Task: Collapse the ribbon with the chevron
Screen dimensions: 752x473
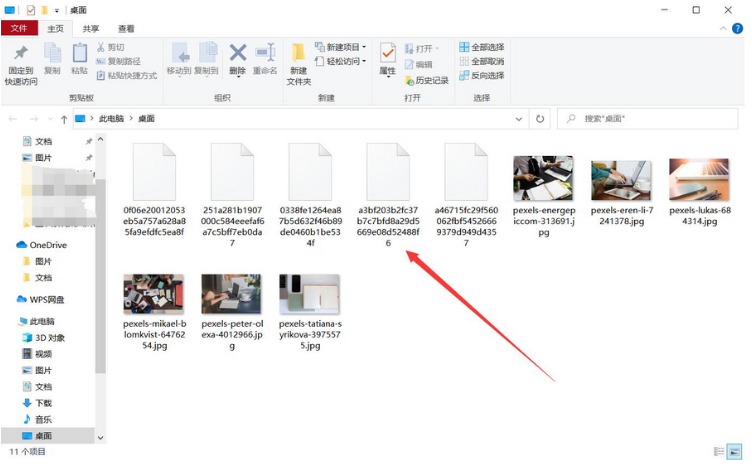Action: (723, 29)
